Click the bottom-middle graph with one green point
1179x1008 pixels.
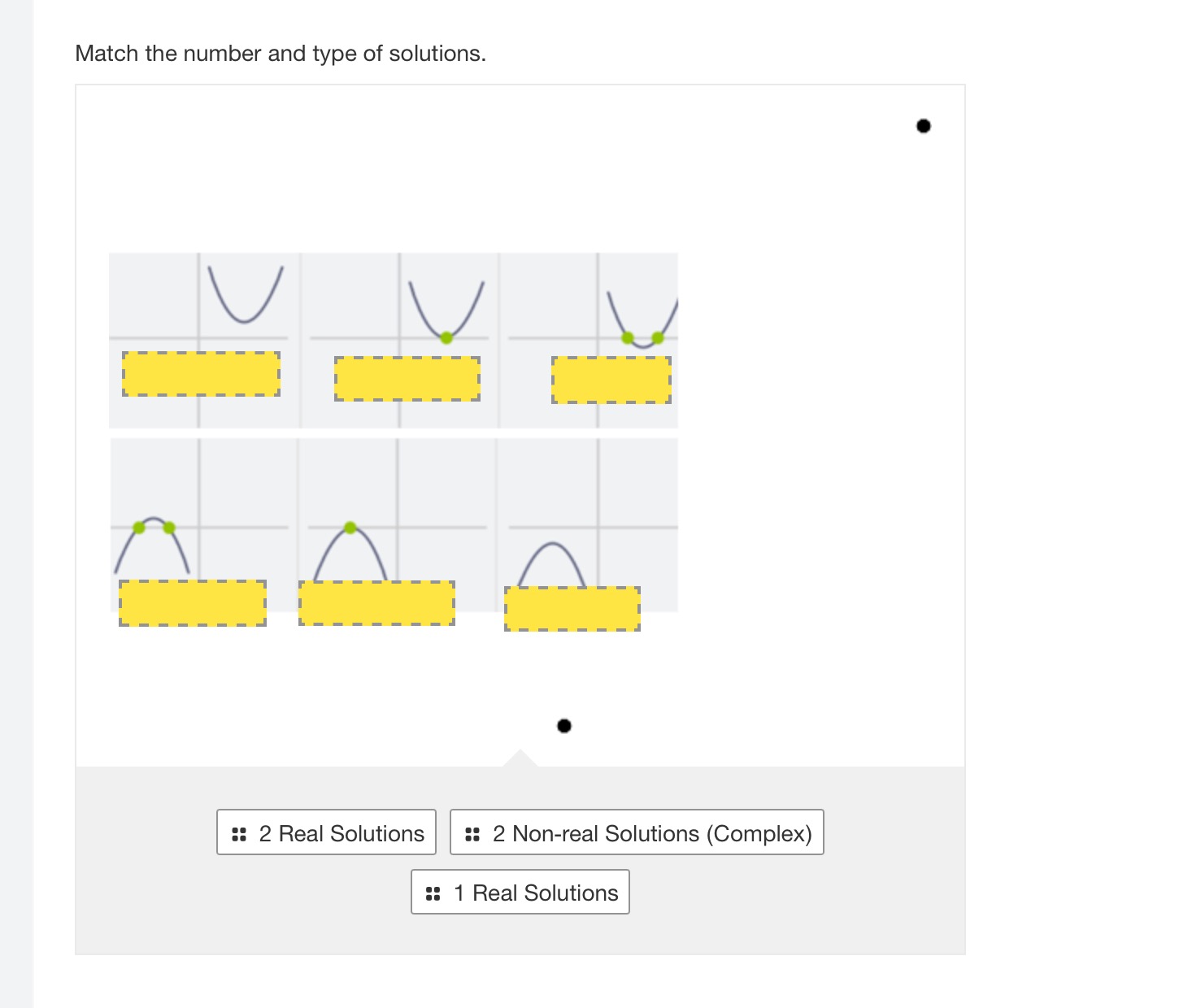[397, 525]
